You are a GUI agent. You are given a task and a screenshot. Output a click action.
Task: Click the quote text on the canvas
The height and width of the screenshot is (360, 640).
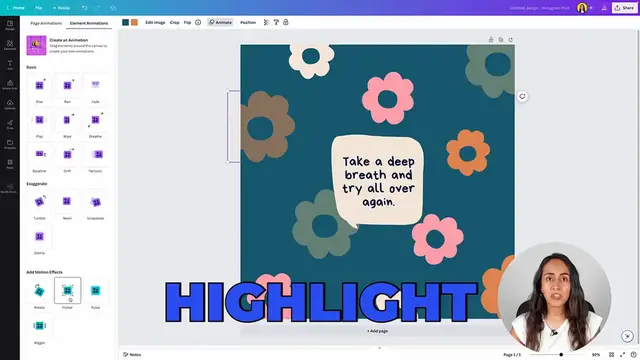point(378,181)
